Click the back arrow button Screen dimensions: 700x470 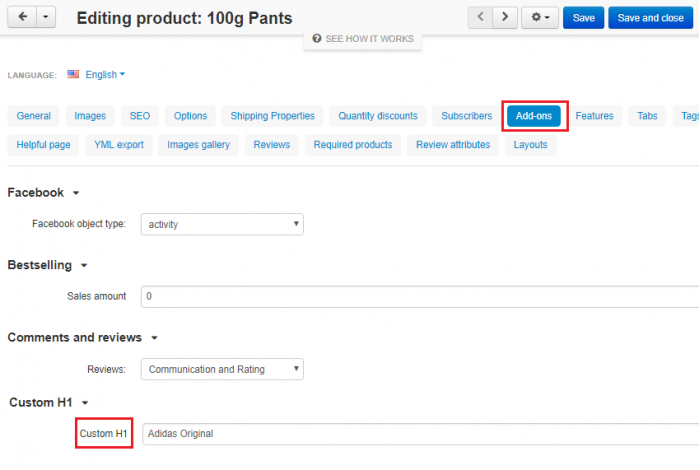pyautogui.click(x=22, y=17)
